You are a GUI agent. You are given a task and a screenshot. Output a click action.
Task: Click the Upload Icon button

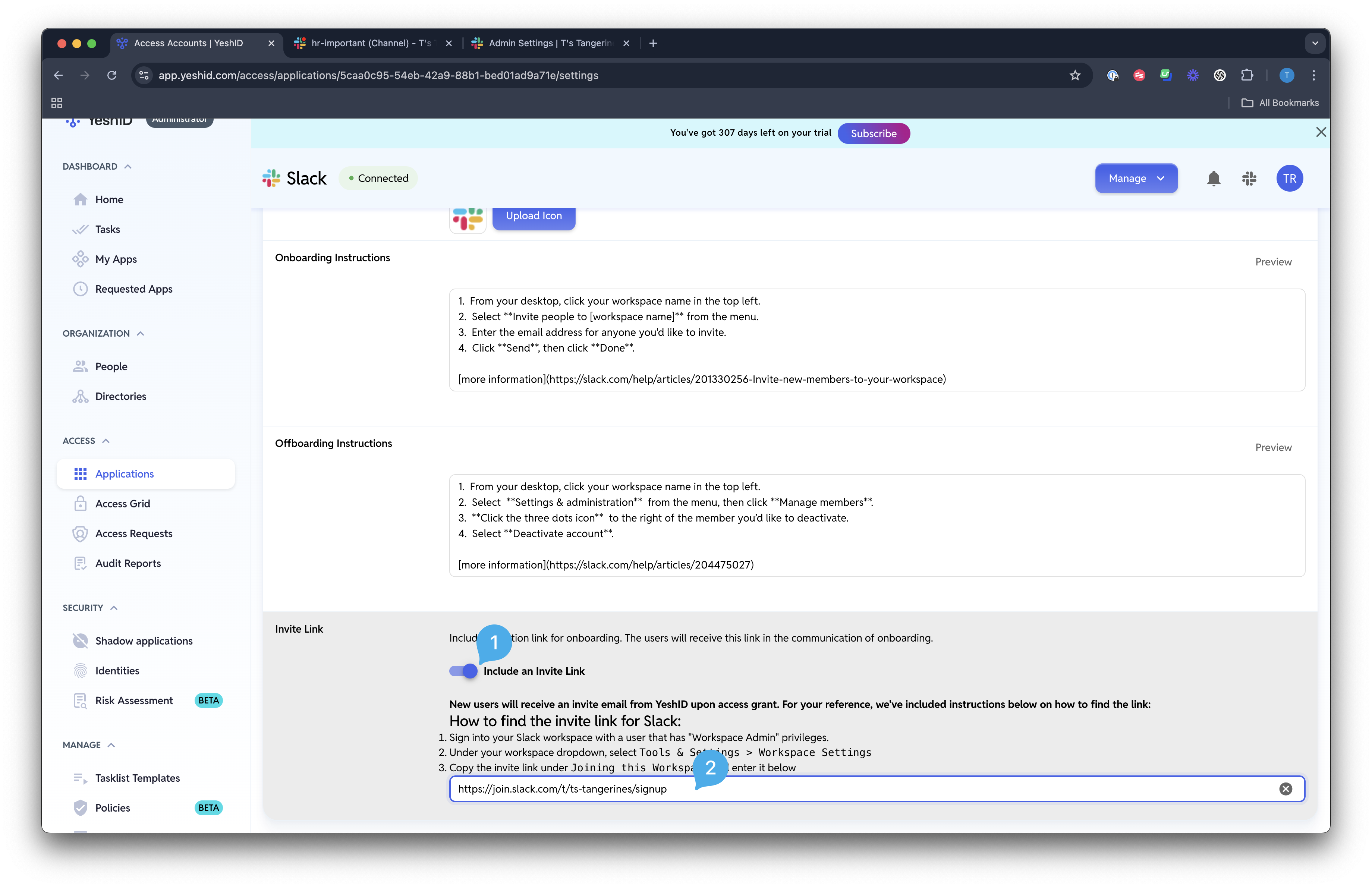point(534,216)
